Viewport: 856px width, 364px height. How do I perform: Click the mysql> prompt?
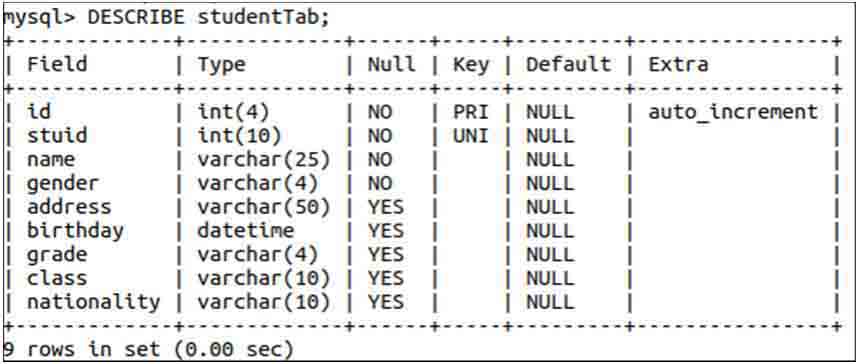coord(39,17)
